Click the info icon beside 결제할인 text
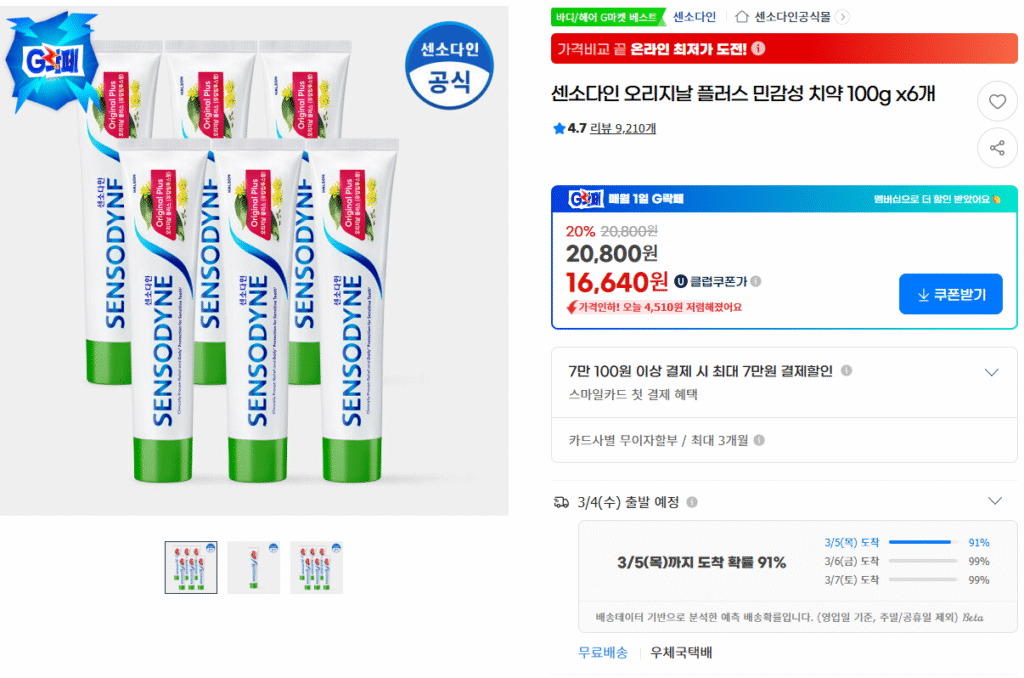 click(847, 369)
